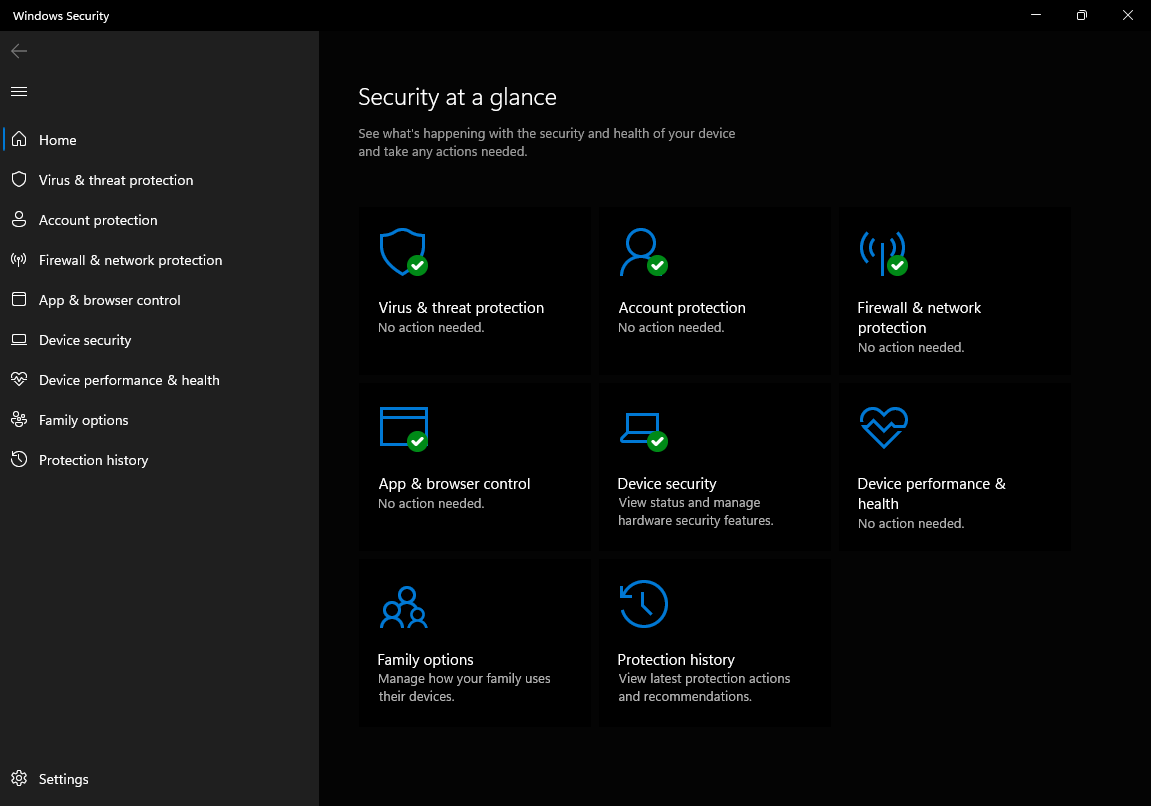
Task: Click the sidebar antenna Firewall icon
Action: point(19,259)
